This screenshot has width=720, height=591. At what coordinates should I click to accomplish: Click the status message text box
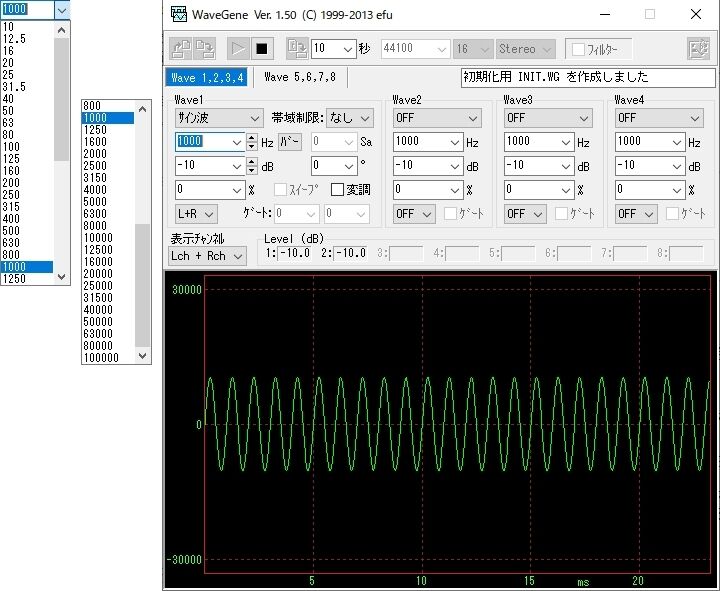pos(588,77)
